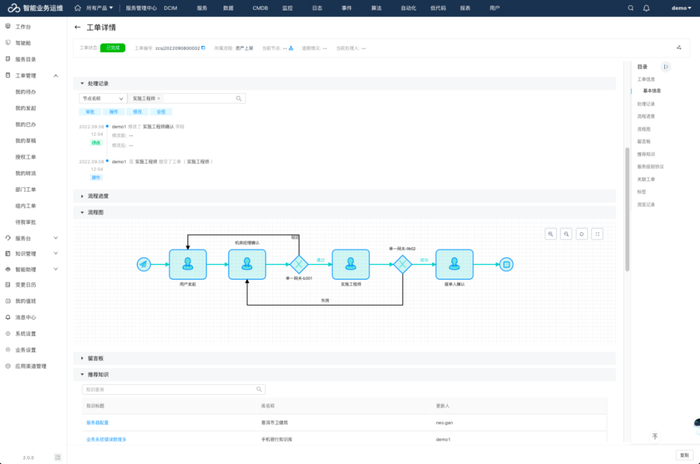Click the 用户发起 node in flowchart

pyautogui.click(x=187, y=264)
